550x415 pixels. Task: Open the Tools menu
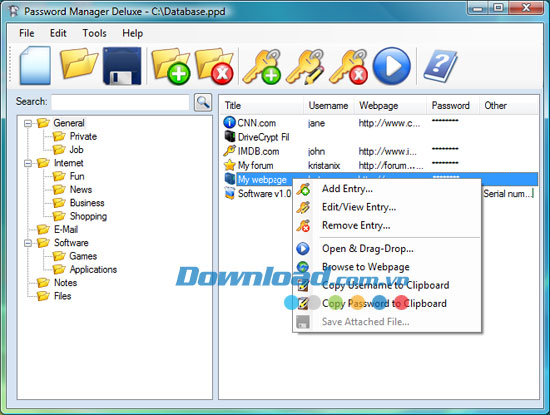click(94, 33)
